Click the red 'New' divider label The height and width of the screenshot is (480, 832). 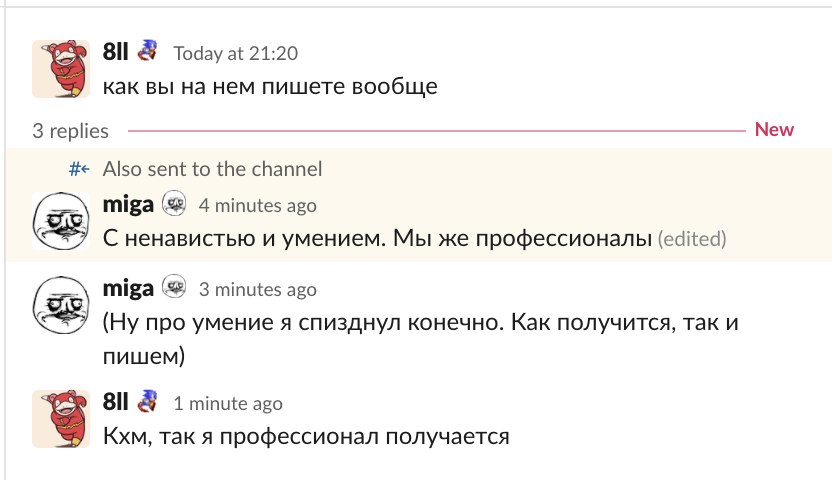(x=774, y=129)
